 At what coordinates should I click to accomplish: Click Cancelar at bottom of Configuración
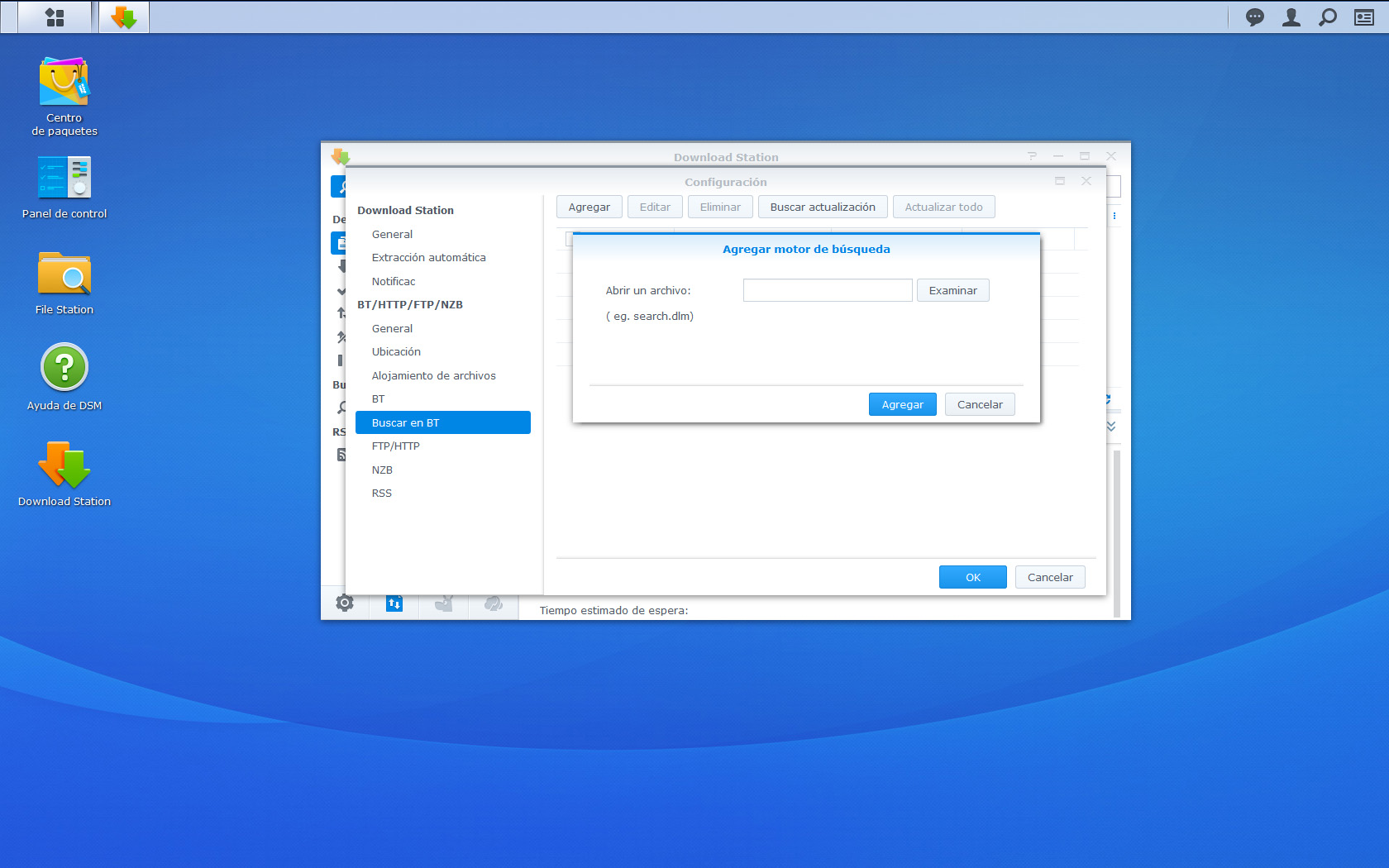(x=1050, y=577)
